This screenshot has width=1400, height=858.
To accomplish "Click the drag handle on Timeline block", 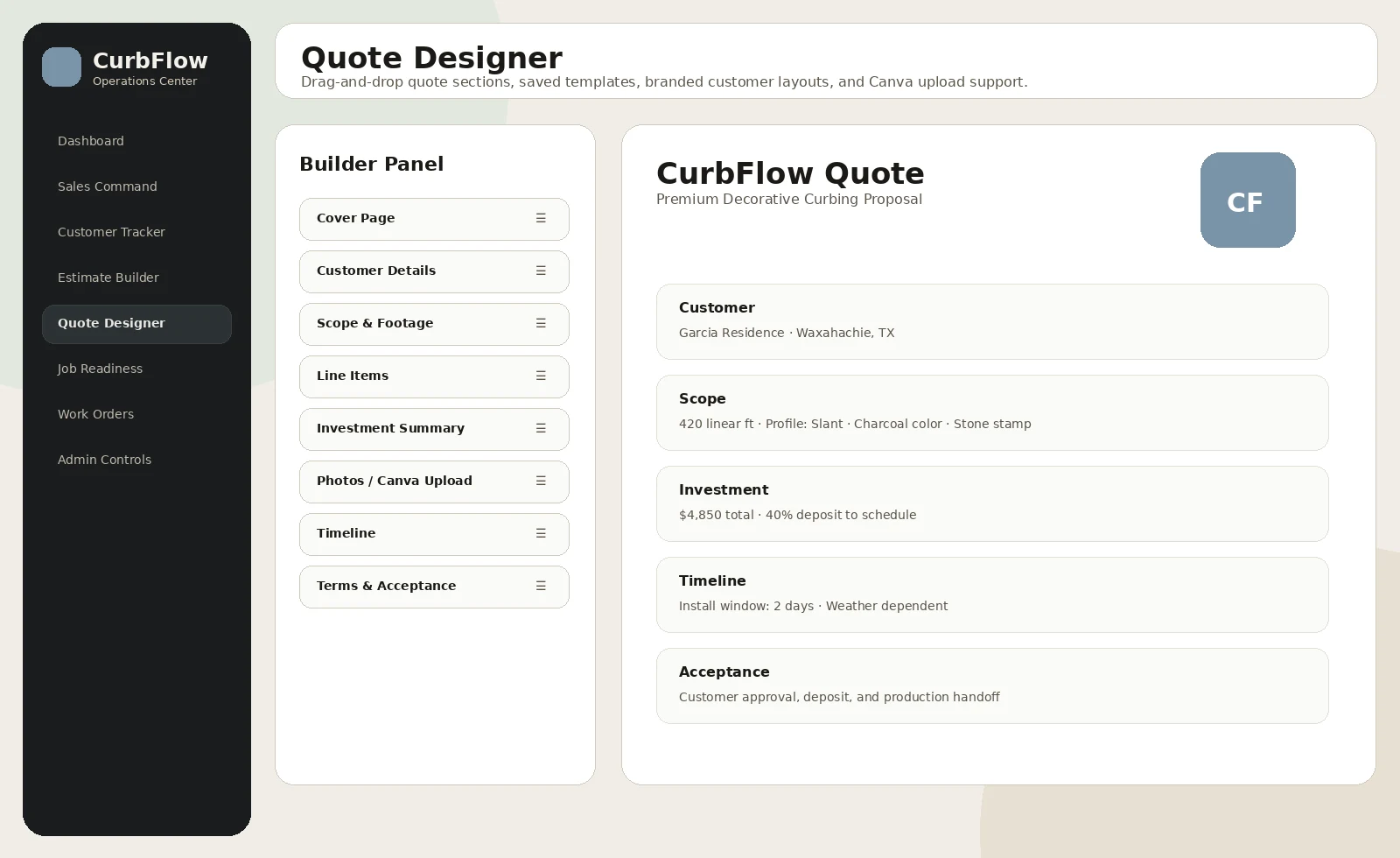I will (541, 533).
